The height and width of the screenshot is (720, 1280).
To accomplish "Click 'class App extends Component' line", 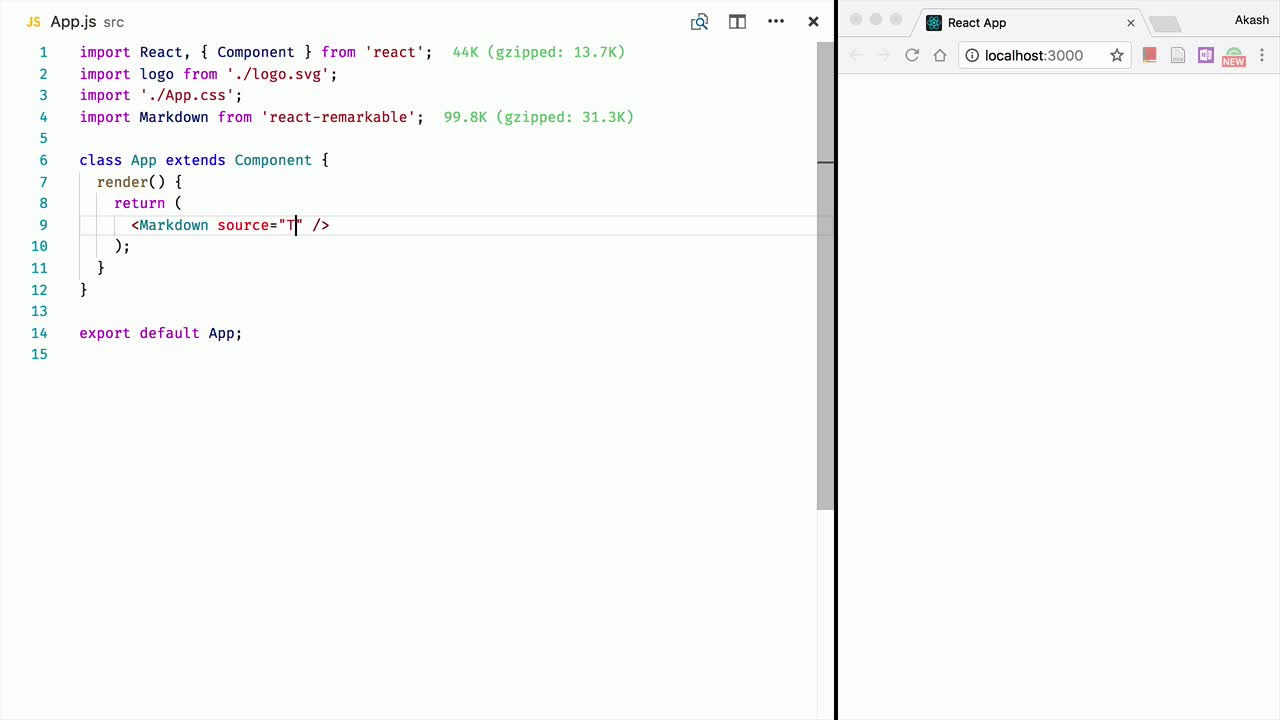I will point(204,160).
